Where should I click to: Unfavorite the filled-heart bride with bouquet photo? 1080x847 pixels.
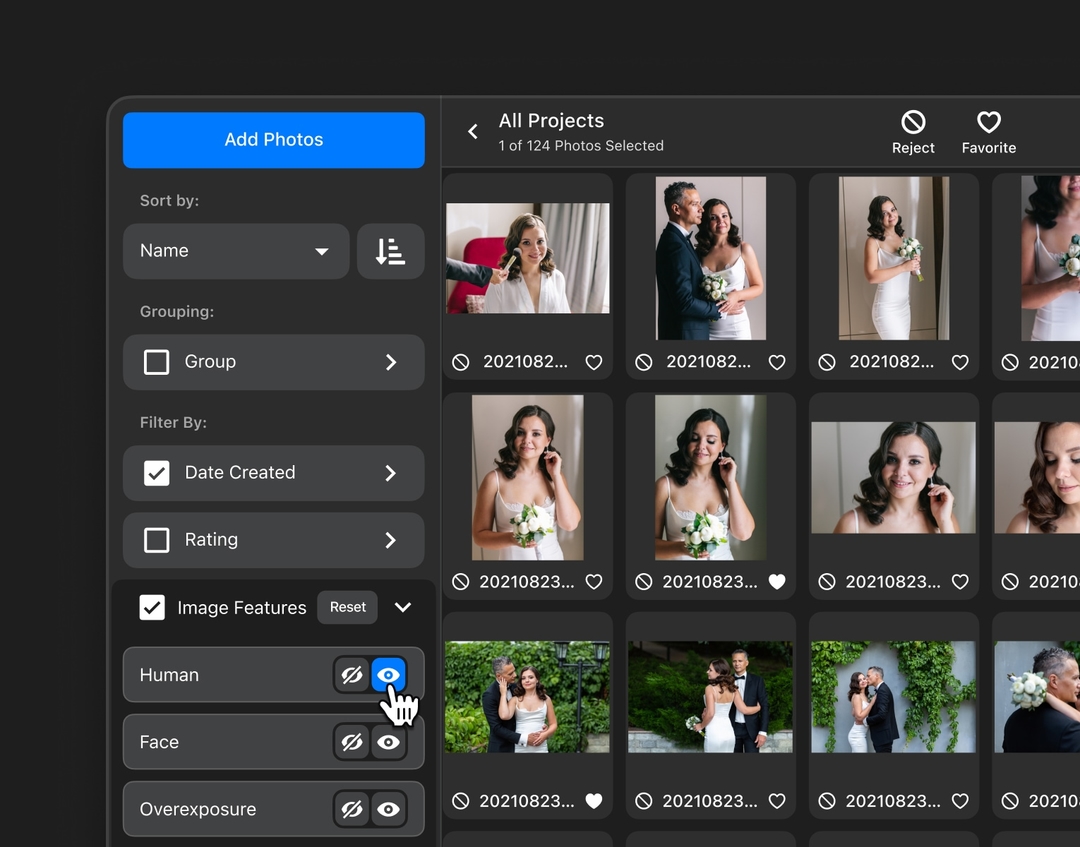point(777,582)
